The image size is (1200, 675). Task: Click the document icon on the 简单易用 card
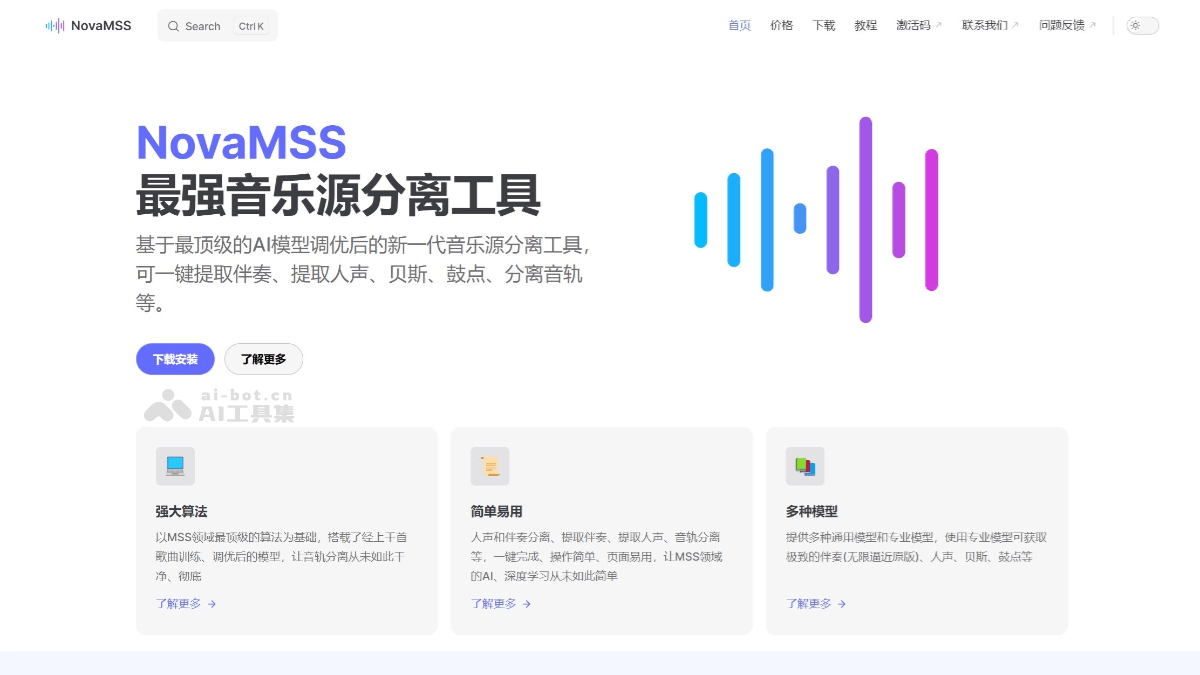tap(490, 465)
